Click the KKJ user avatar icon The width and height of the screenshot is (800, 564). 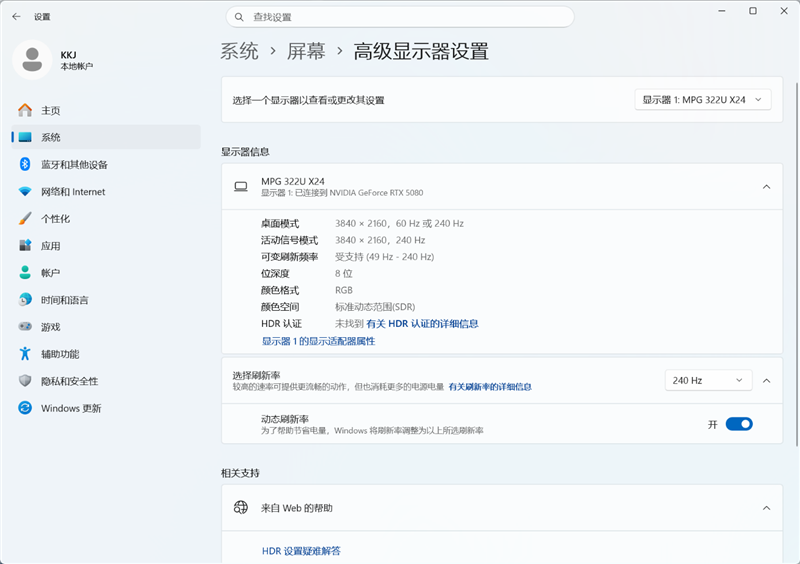pyautogui.click(x=32, y=60)
